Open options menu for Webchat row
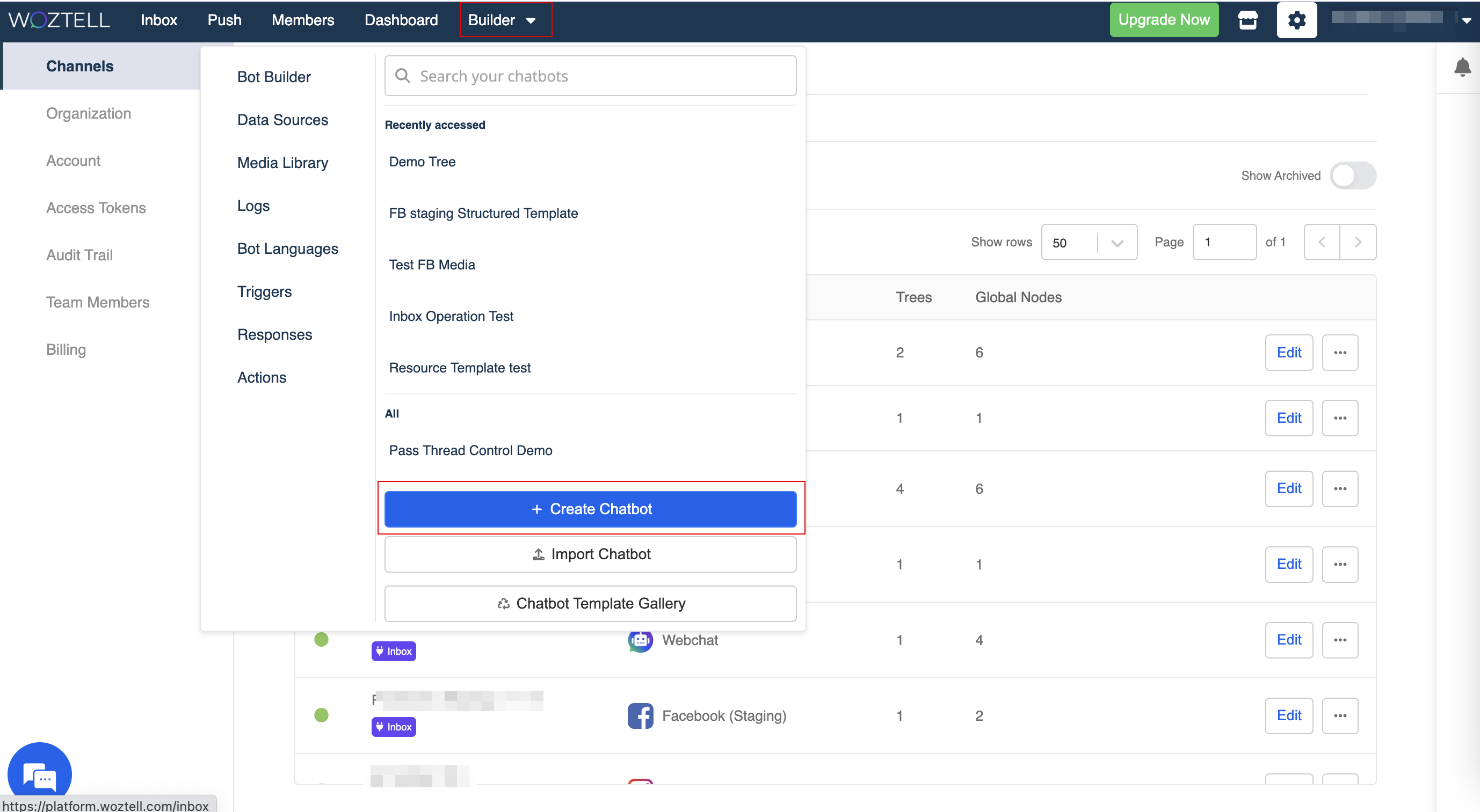This screenshot has height=812, width=1480. [1339, 640]
